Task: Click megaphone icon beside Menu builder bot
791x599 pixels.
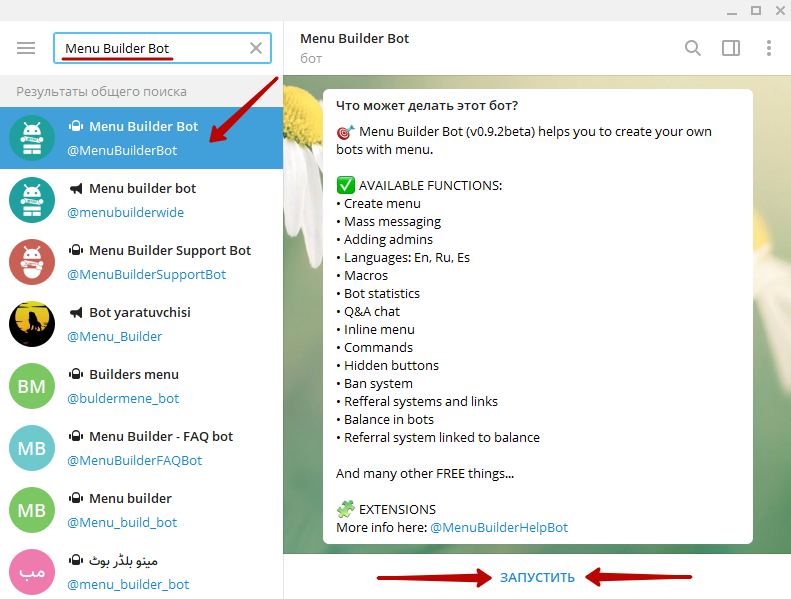Action: click(76, 189)
